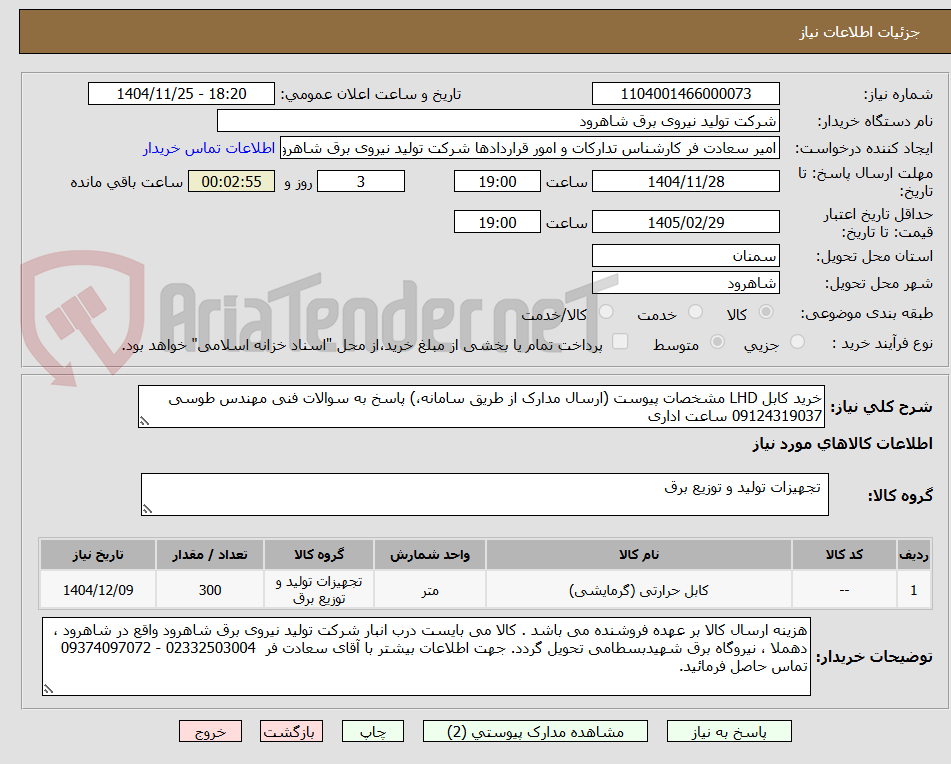951x764 pixels.
Task: Click the unit cell متر
Action: click(x=429, y=590)
